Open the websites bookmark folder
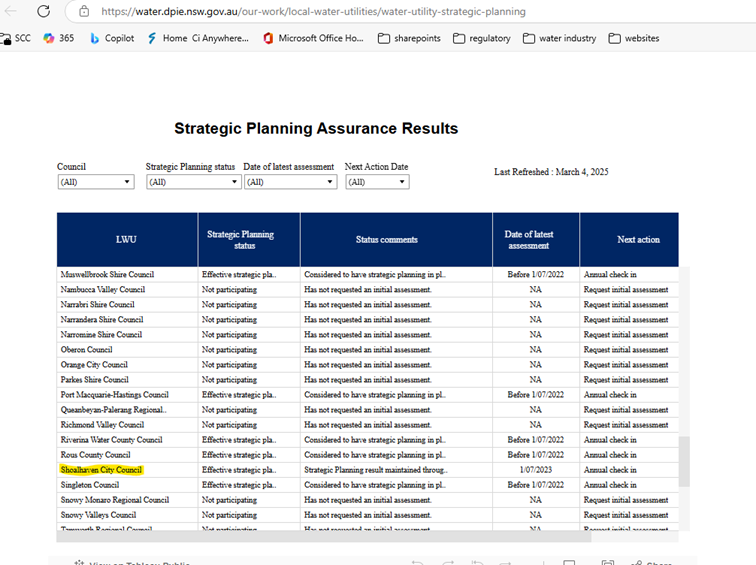 (634, 38)
